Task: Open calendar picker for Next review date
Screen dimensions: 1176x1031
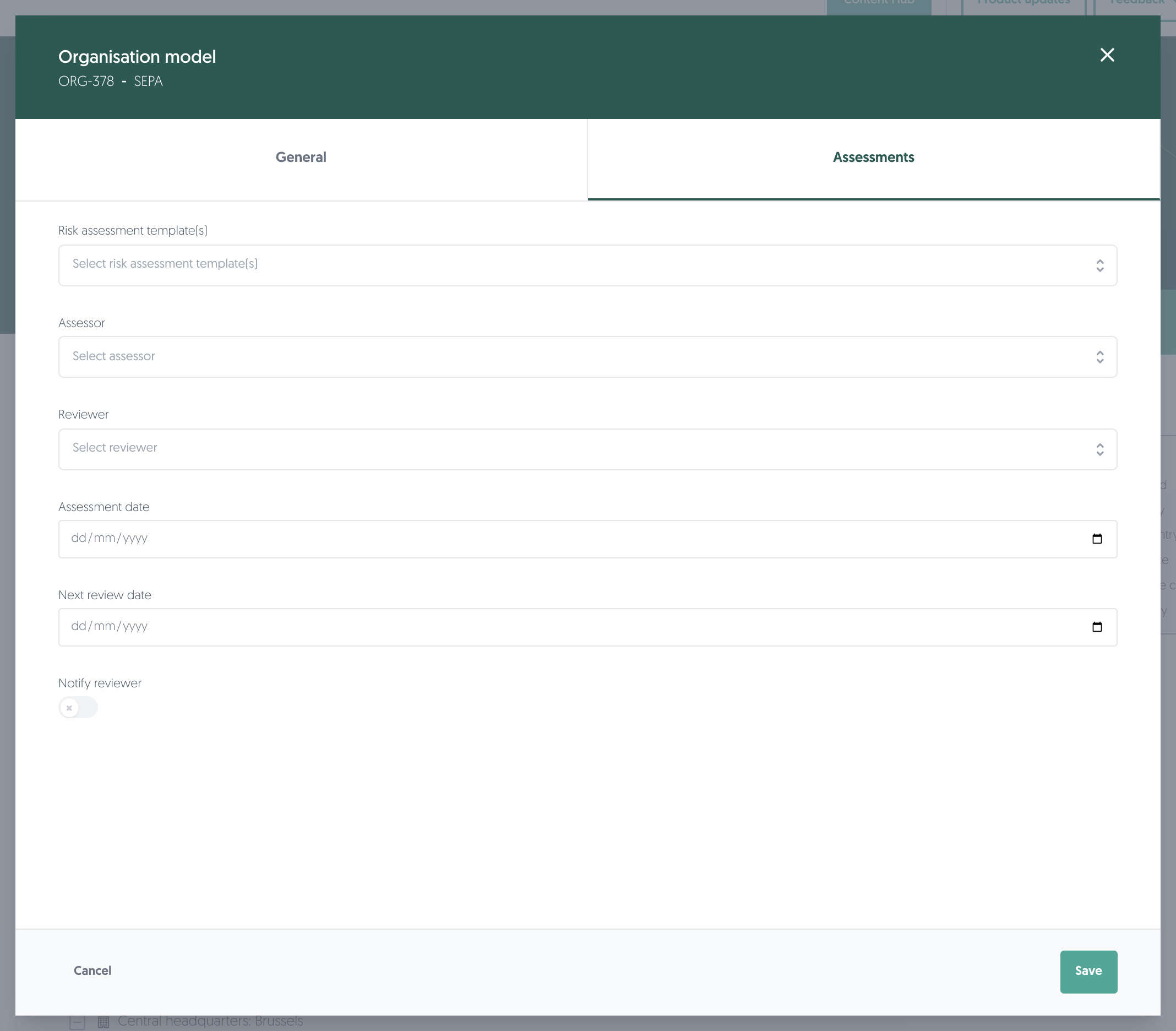Action: [x=1097, y=627]
